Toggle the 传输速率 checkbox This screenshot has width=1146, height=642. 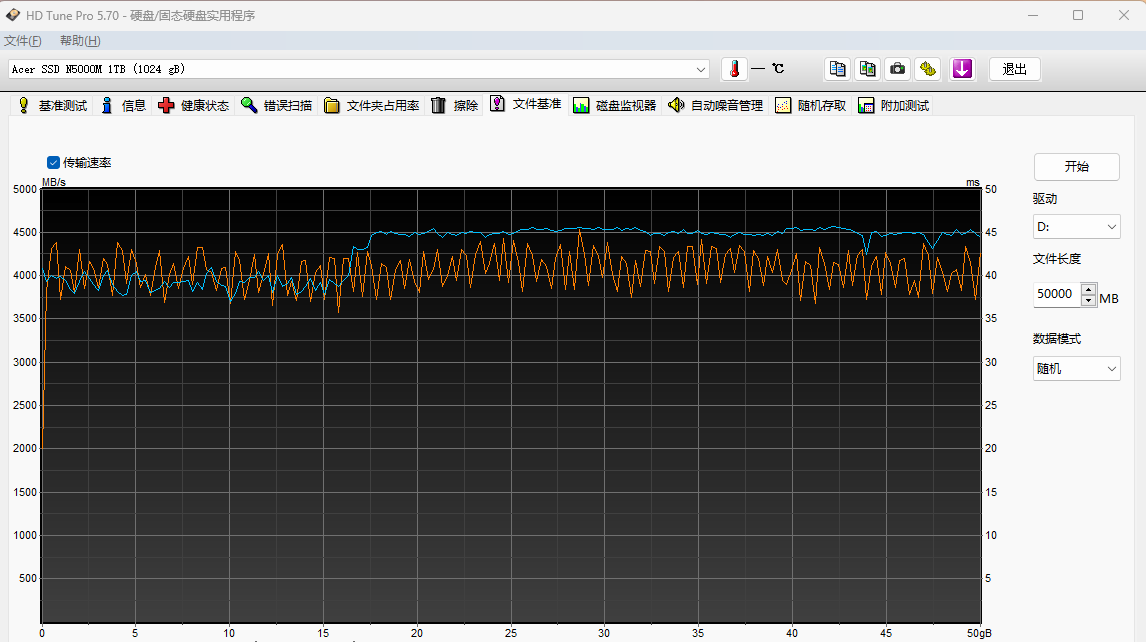pos(54,162)
